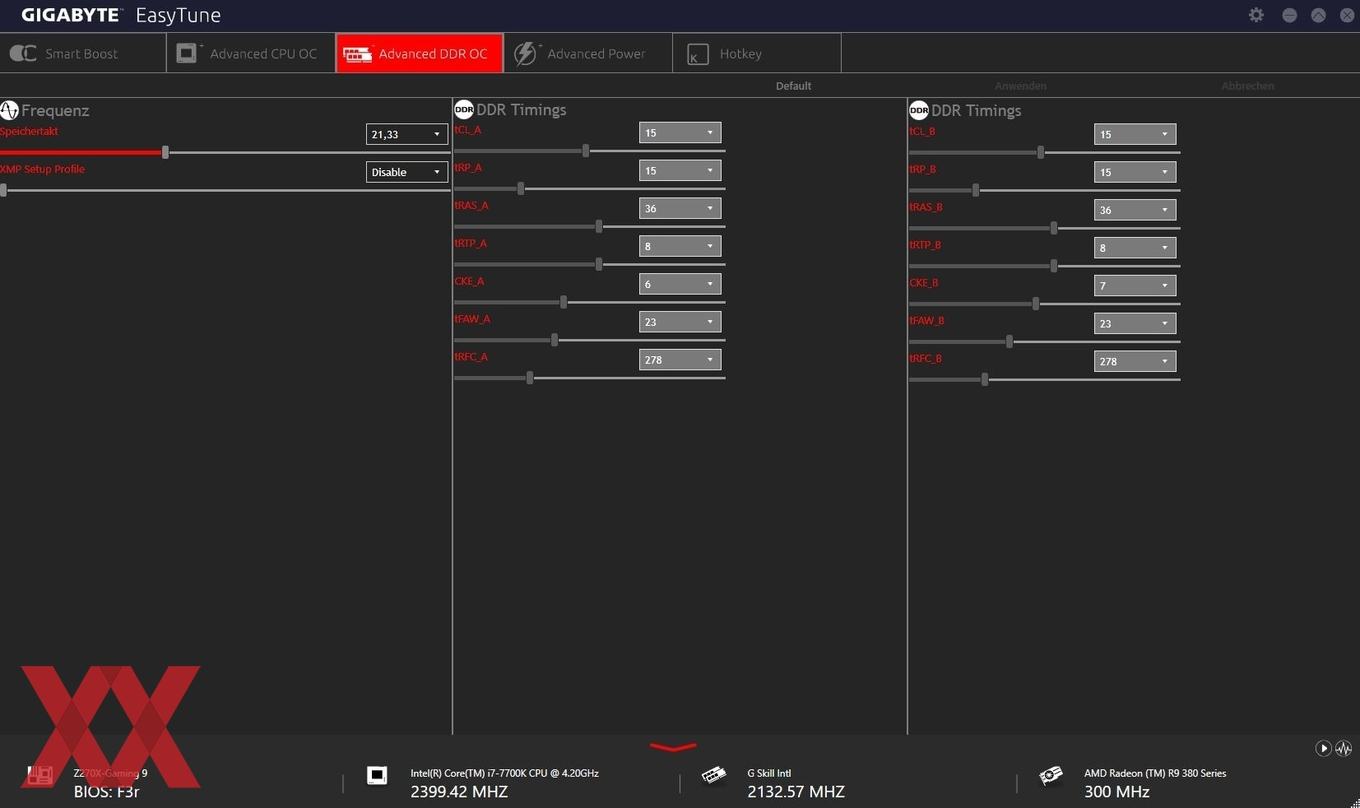Click the Advanced CPU OC chip icon

coord(188,53)
